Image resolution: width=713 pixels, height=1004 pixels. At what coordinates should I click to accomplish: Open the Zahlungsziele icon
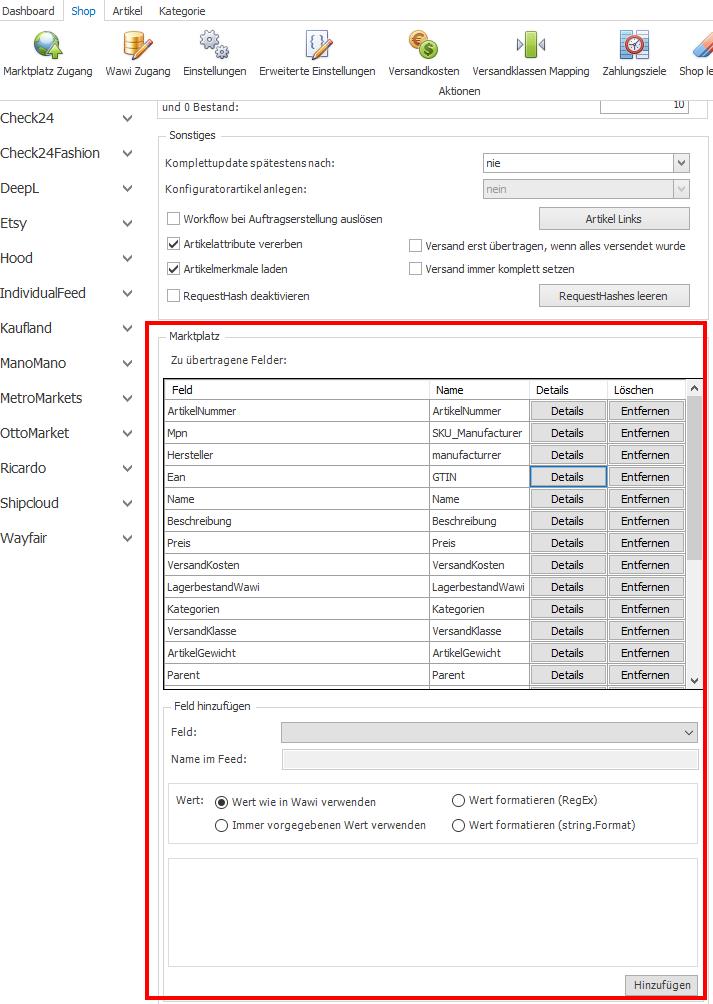pyautogui.click(x=634, y=45)
